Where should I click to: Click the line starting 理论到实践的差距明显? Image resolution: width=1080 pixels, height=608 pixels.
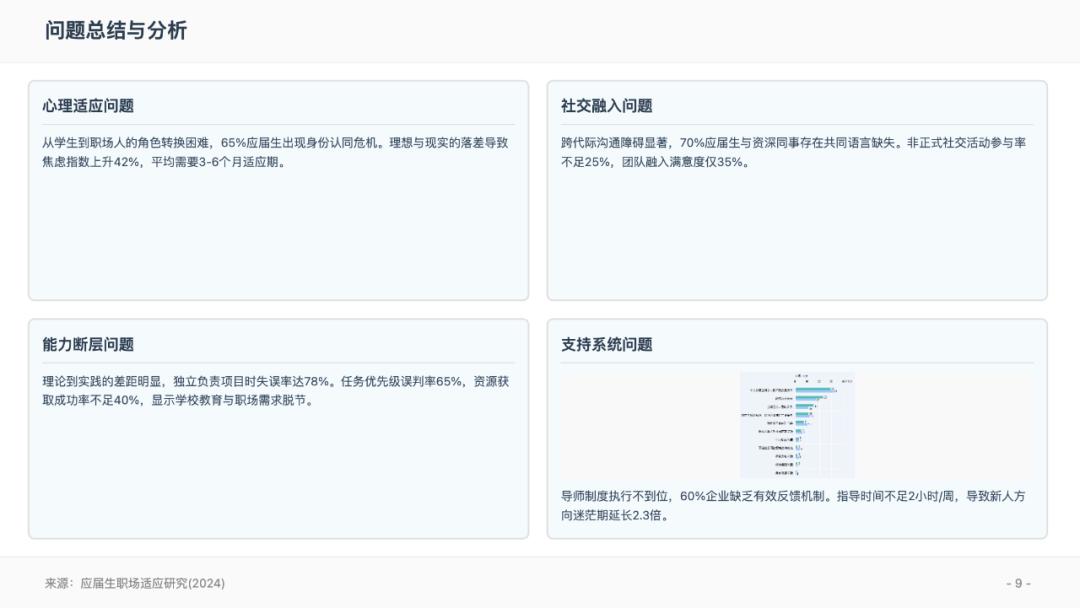(x=275, y=381)
